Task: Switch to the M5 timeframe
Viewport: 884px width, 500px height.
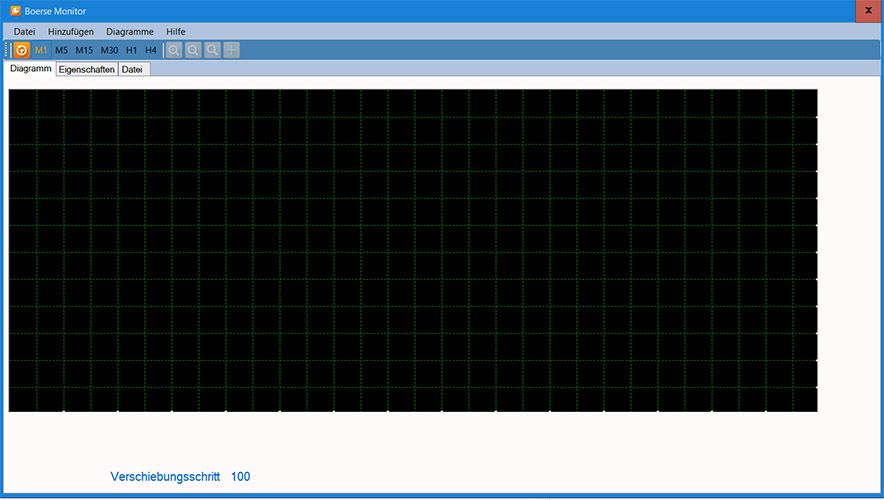Action: click(x=62, y=50)
